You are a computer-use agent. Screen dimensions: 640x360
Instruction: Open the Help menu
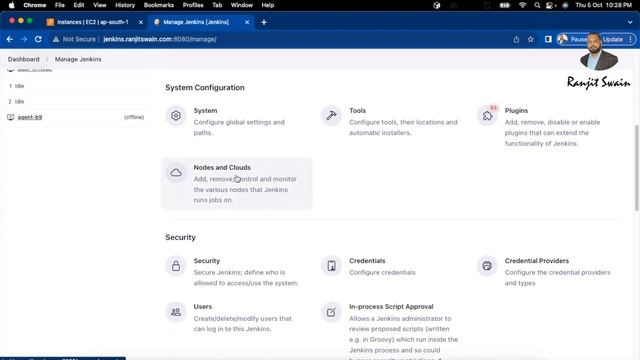pos(268,5)
